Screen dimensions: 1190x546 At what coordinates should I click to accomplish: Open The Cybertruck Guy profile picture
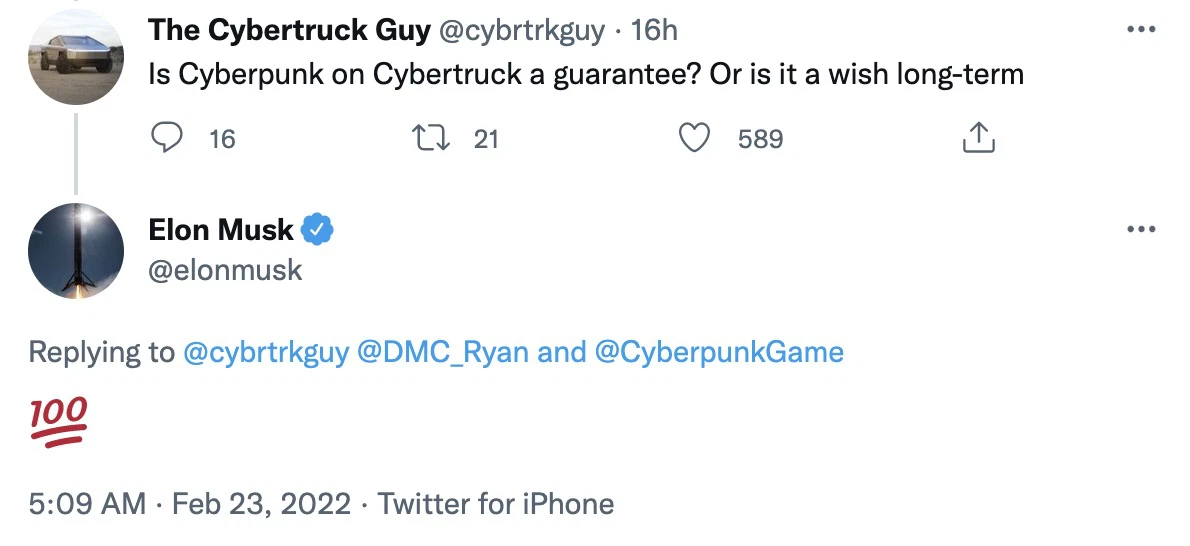[76, 58]
